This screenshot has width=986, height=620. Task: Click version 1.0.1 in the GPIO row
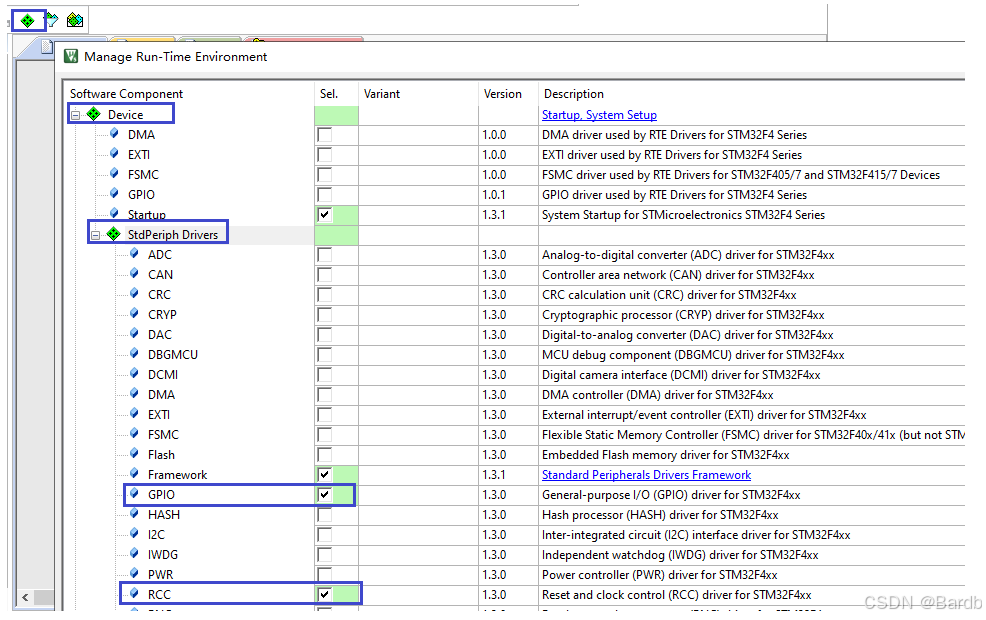[494, 195]
